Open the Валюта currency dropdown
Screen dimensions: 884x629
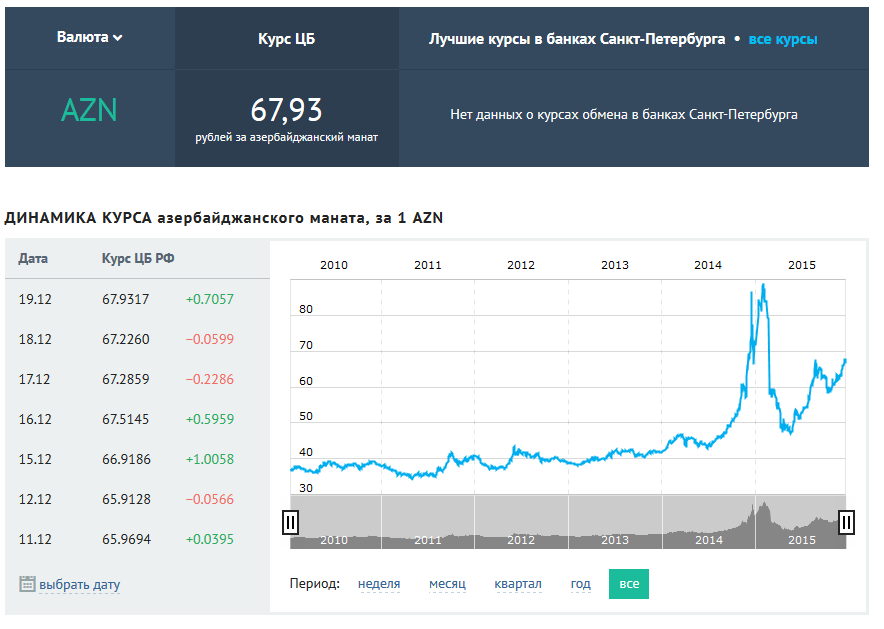tap(90, 38)
